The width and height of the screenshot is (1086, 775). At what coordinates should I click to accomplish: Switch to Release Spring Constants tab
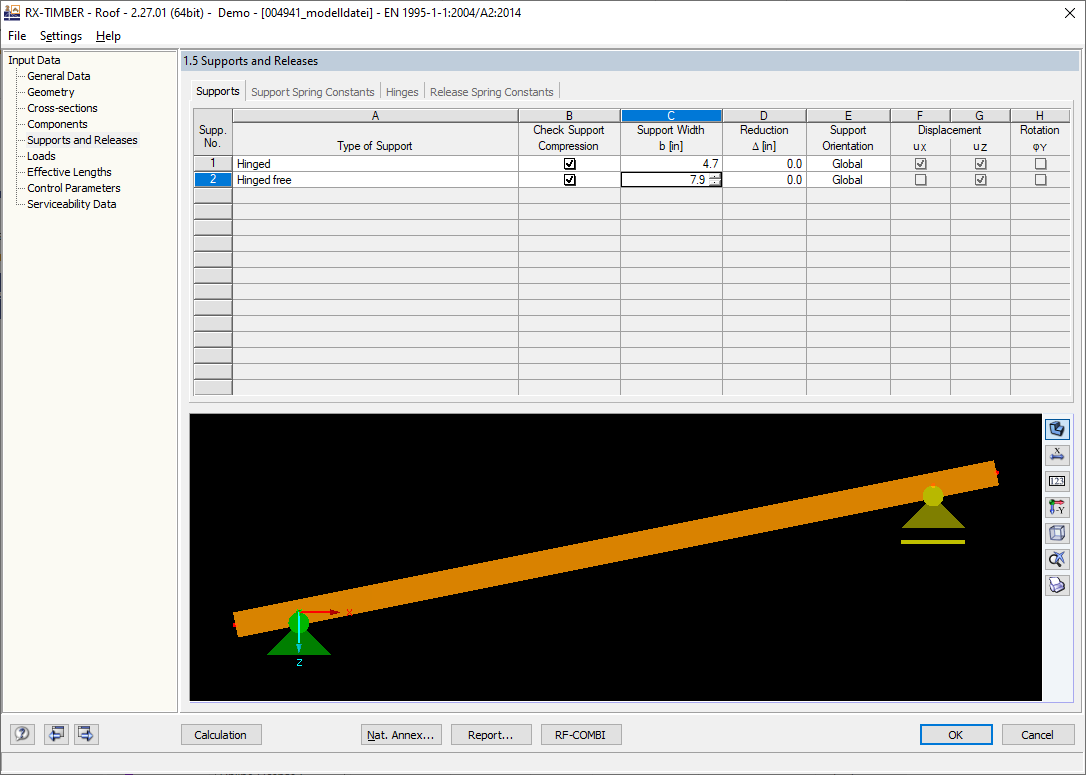point(492,92)
